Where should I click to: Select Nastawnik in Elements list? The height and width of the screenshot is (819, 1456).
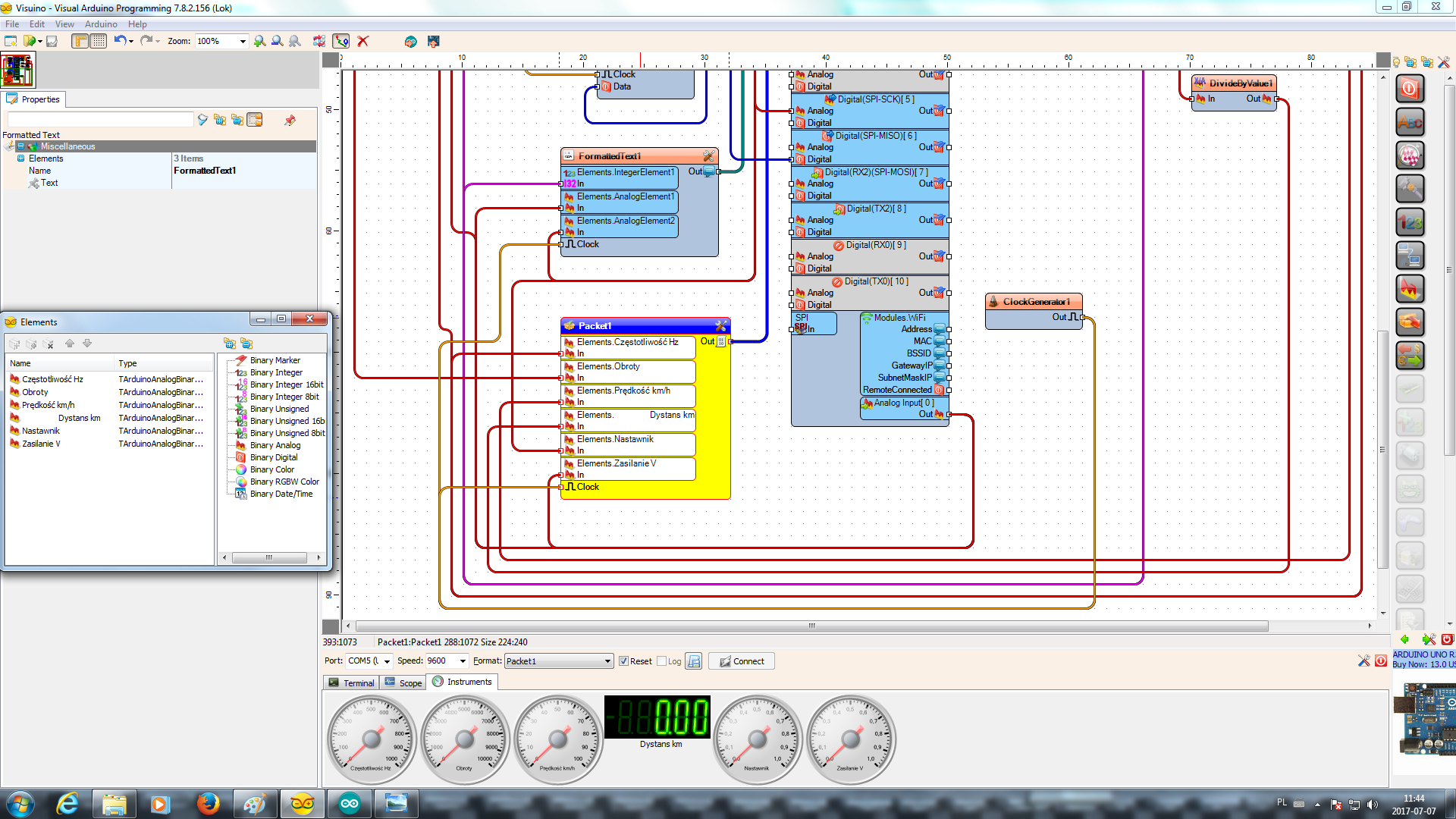point(41,431)
